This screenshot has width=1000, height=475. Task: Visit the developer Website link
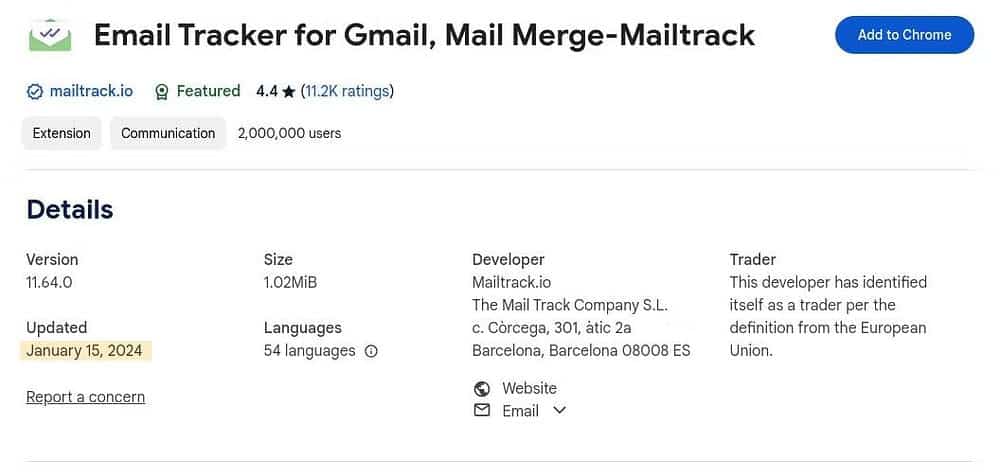tap(529, 388)
